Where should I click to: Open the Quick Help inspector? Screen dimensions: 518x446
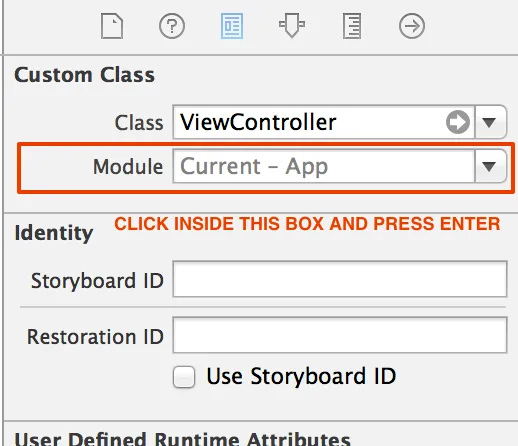172,26
